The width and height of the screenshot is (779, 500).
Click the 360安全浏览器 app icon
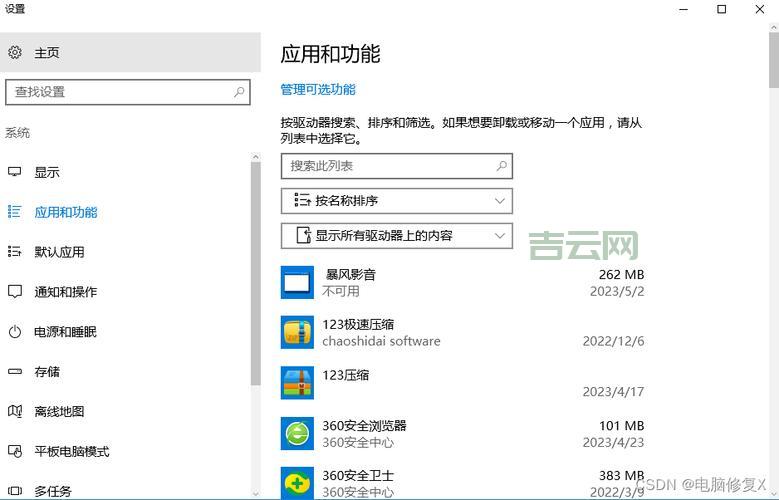[297, 433]
